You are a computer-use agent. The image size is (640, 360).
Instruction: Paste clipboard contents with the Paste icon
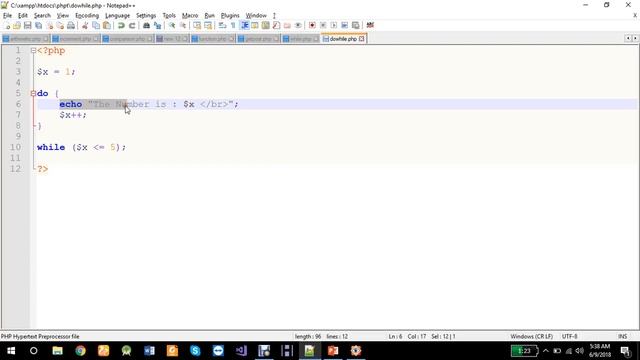point(107,25)
